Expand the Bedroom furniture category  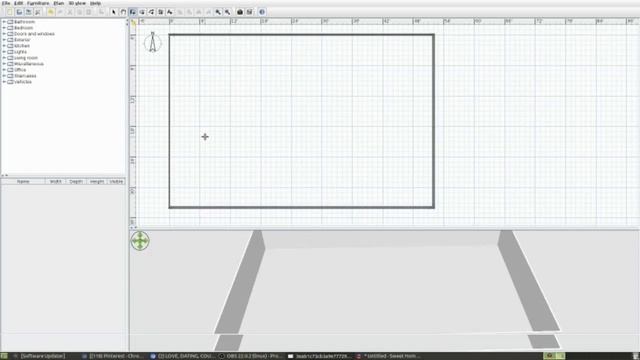click(4, 28)
